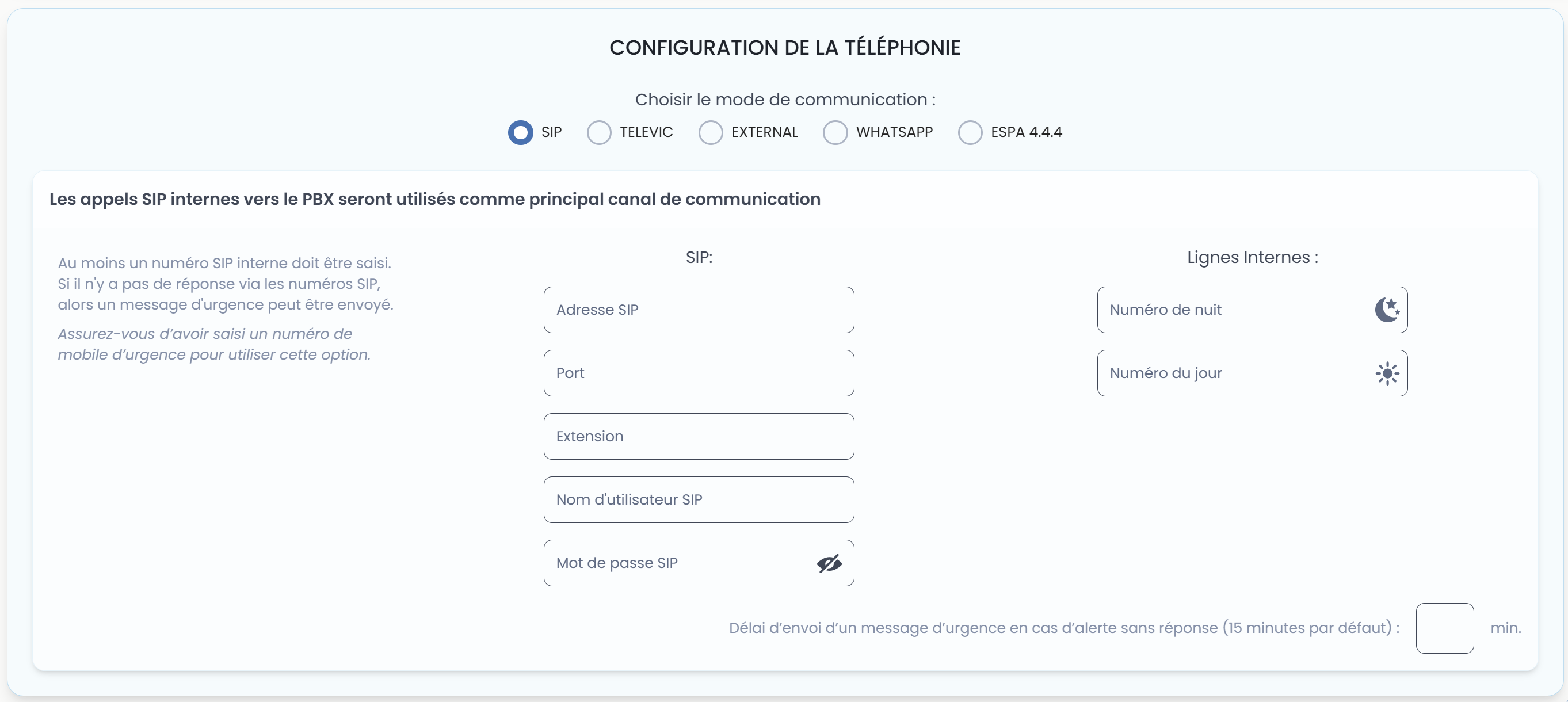Choose the ESPA 4.4.4 mode
1568x702 pixels.
969,132
